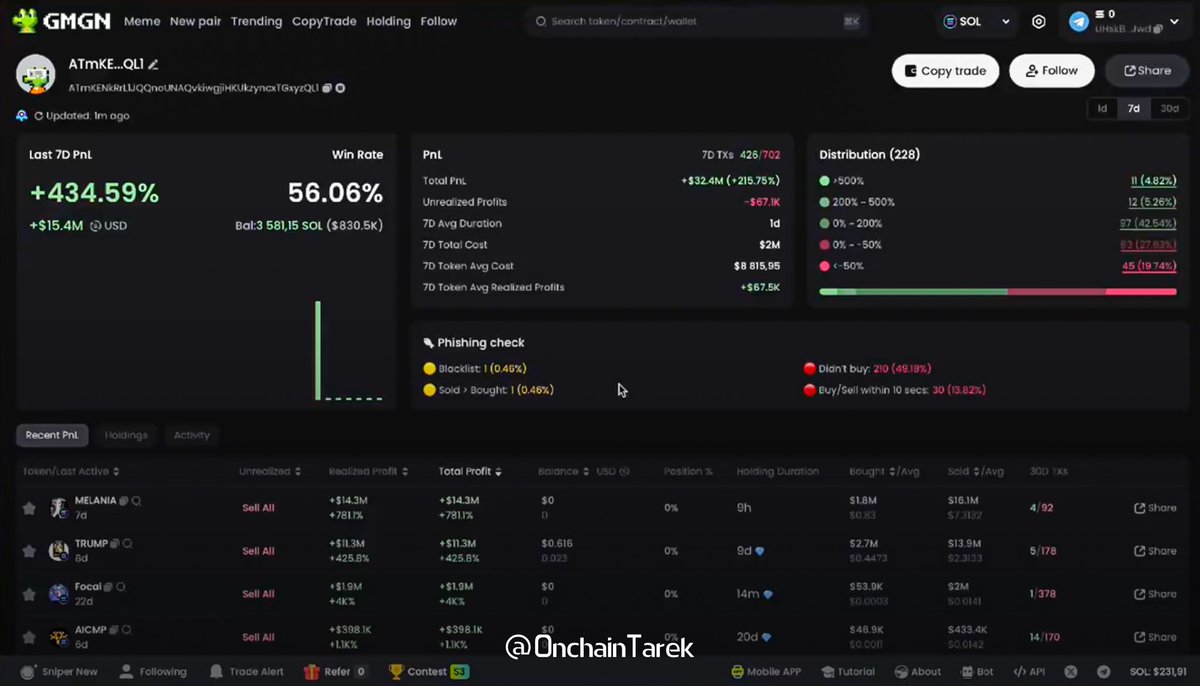Open the explorer icon after wallet address
This screenshot has height=686, width=1200.
(x=340, y=88)
